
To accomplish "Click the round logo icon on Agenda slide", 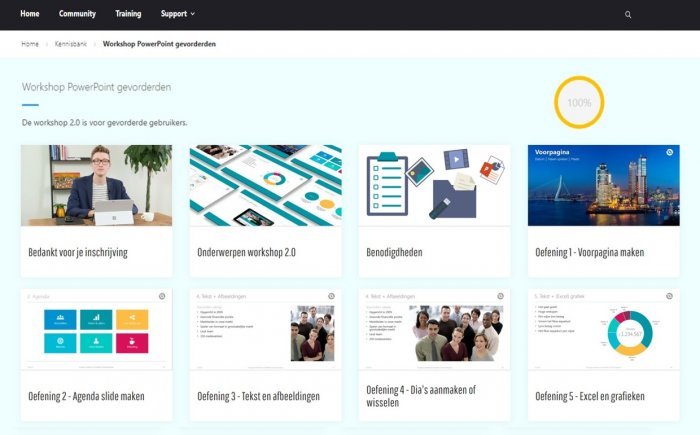I will [x=162, y=296].
